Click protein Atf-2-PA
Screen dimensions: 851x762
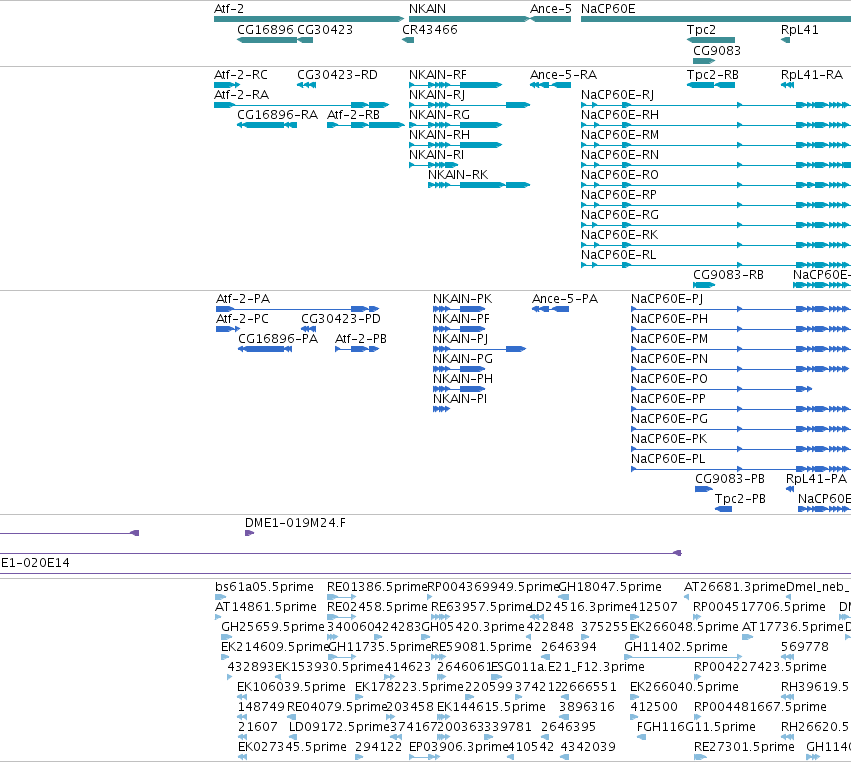click(x=297, y=309)
